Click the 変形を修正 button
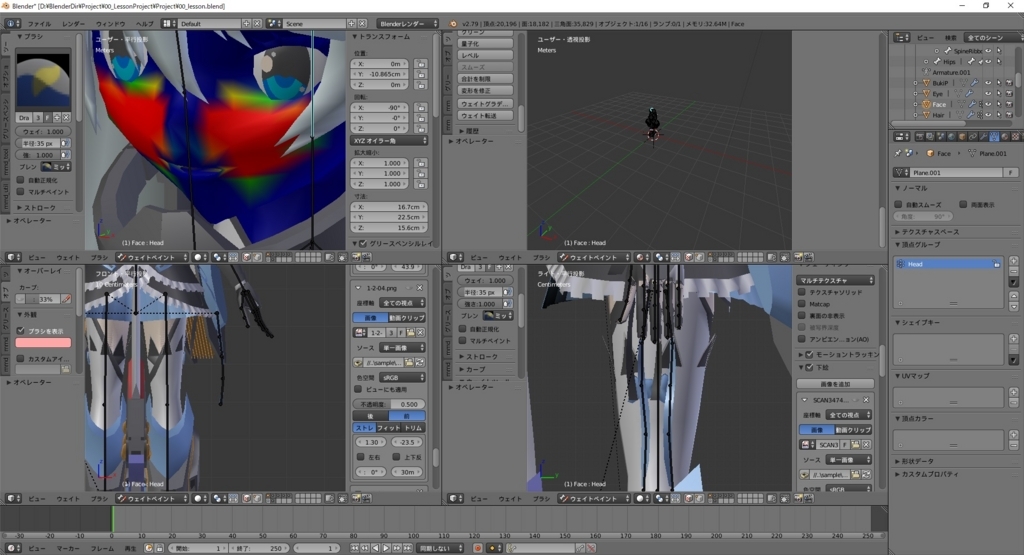 (x=485, y=91)
